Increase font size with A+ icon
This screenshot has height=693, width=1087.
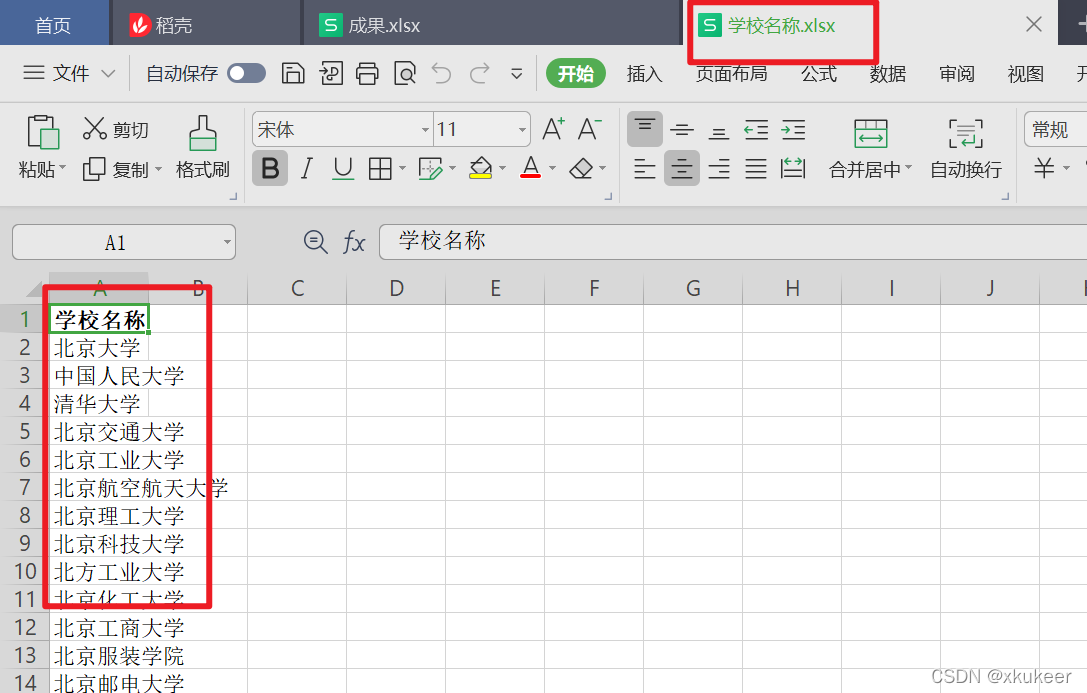tap(554, 129)
